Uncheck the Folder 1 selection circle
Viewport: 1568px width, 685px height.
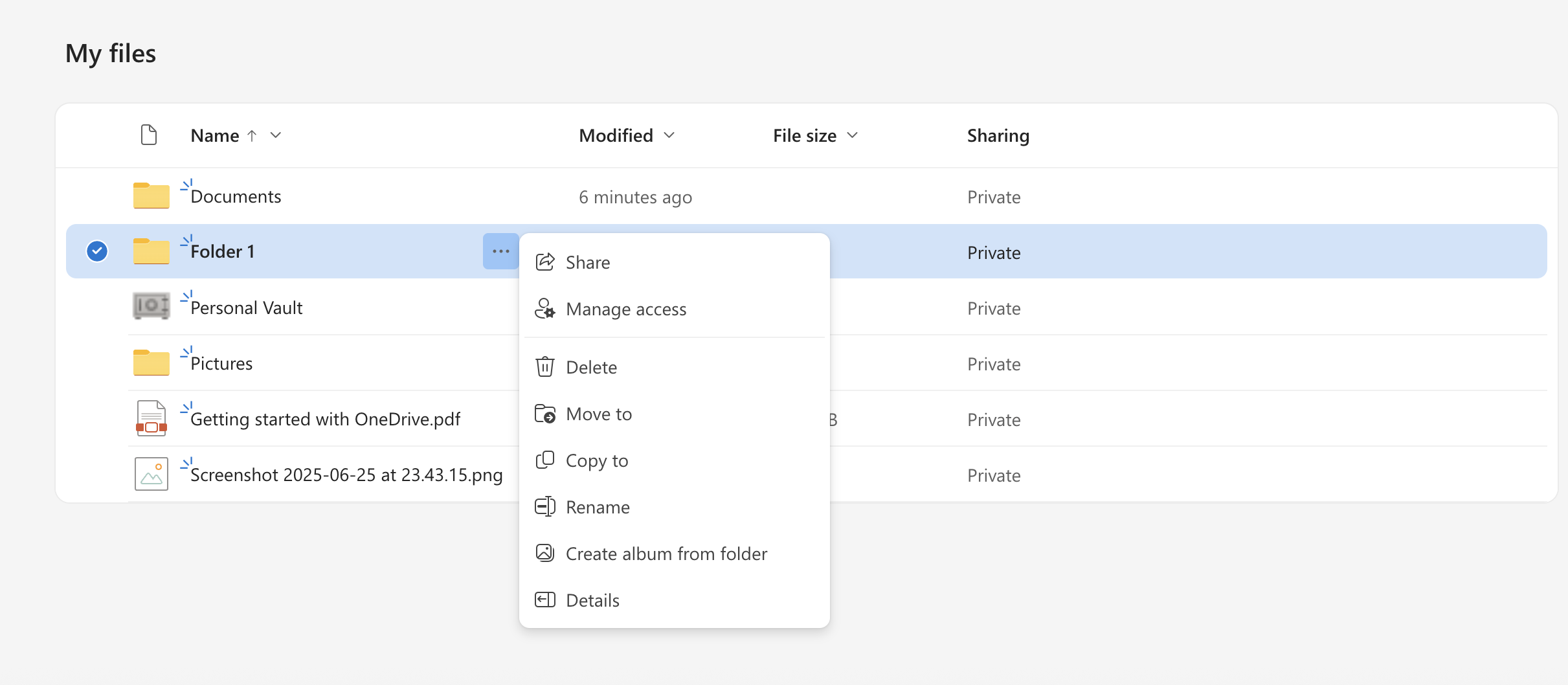[x=97, y=251]
